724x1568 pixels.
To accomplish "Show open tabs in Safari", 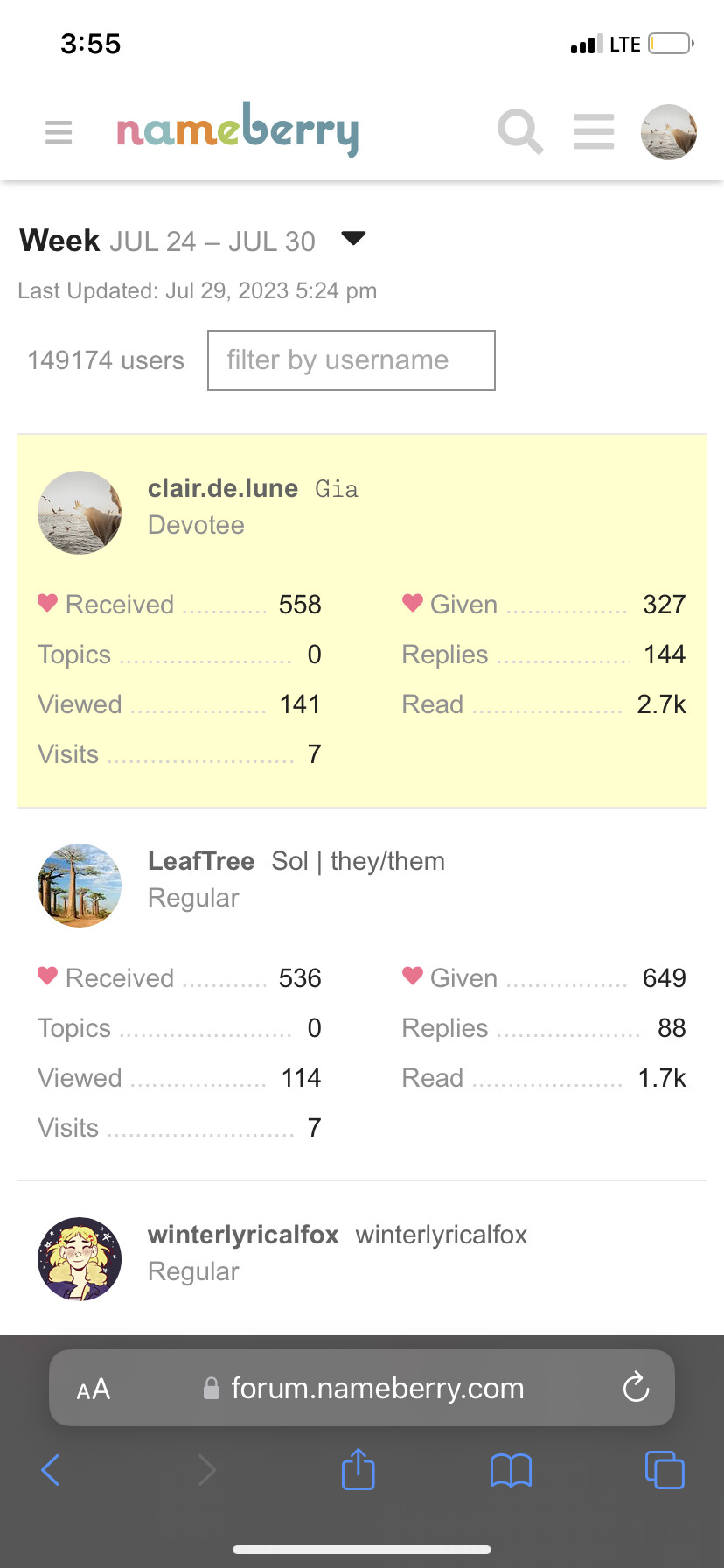I will click(665, 1469).
